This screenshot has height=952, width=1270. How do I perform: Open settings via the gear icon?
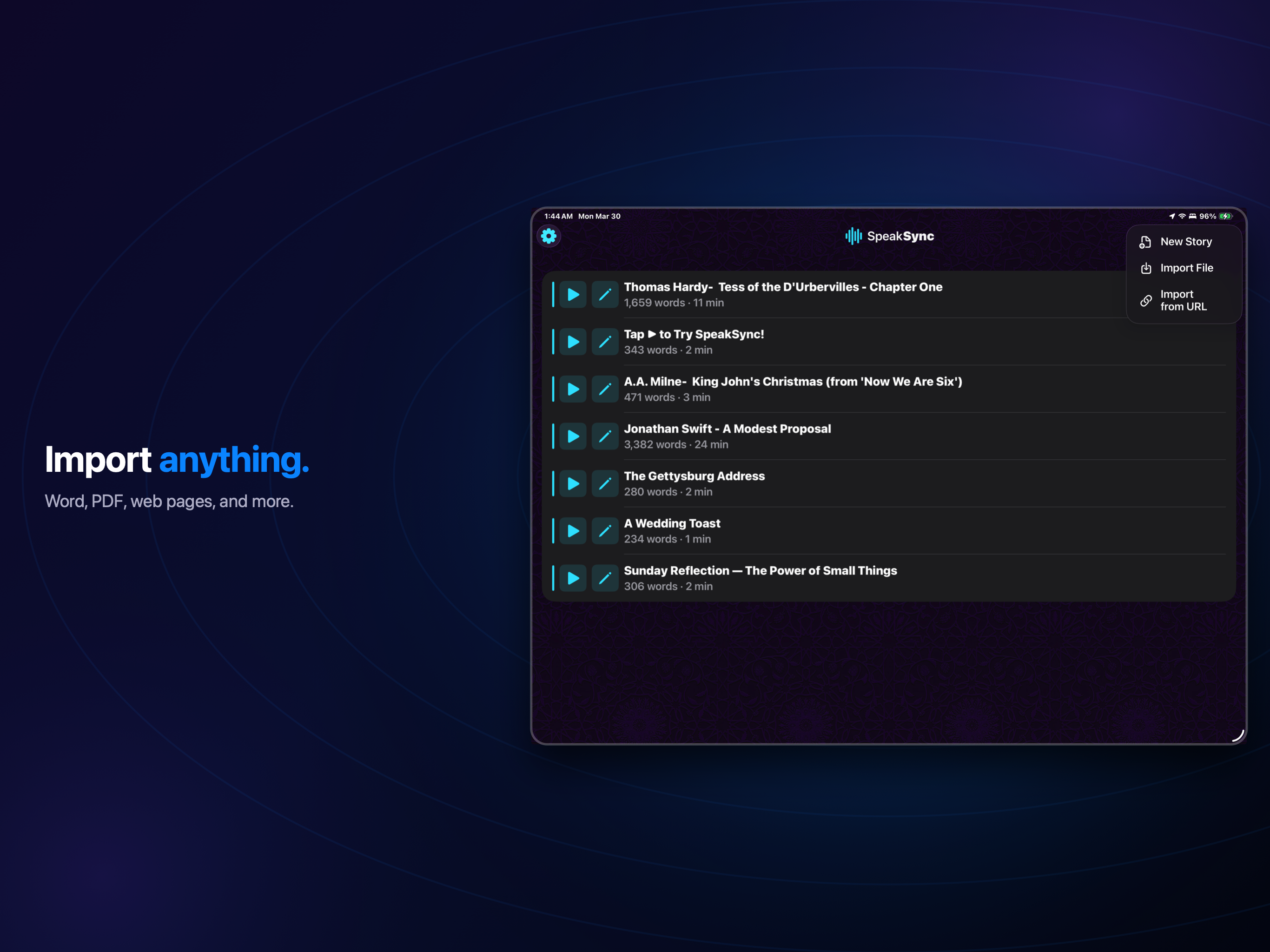coord(549,236)
